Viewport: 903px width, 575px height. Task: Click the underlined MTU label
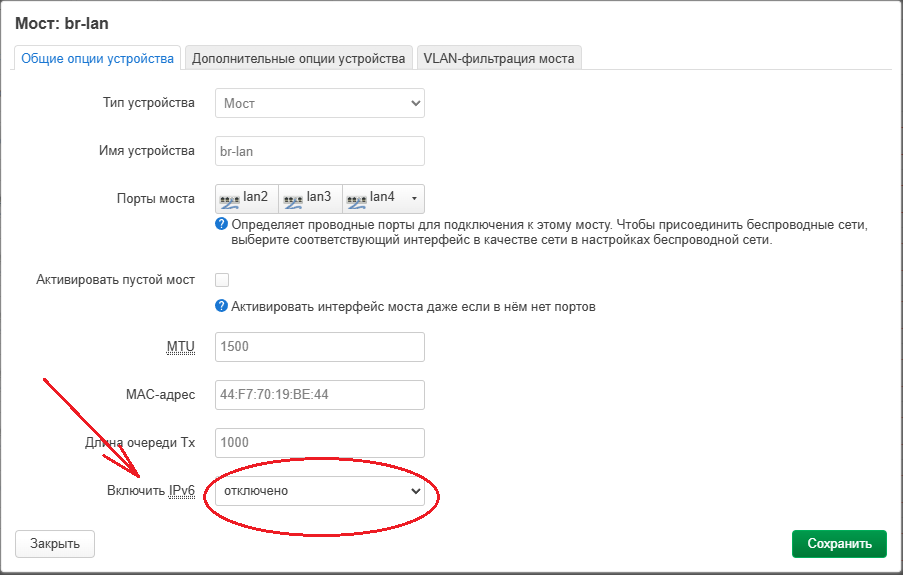(180, 347)
